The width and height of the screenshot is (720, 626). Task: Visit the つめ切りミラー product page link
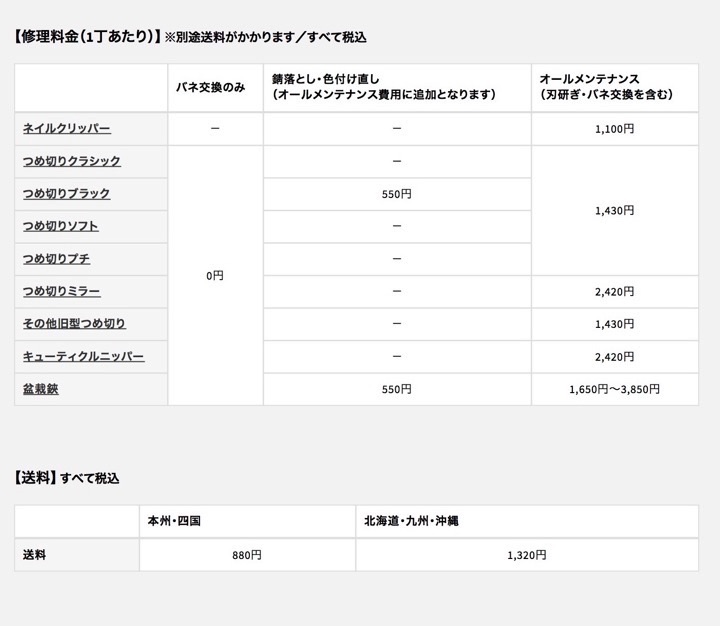(62, 291)
